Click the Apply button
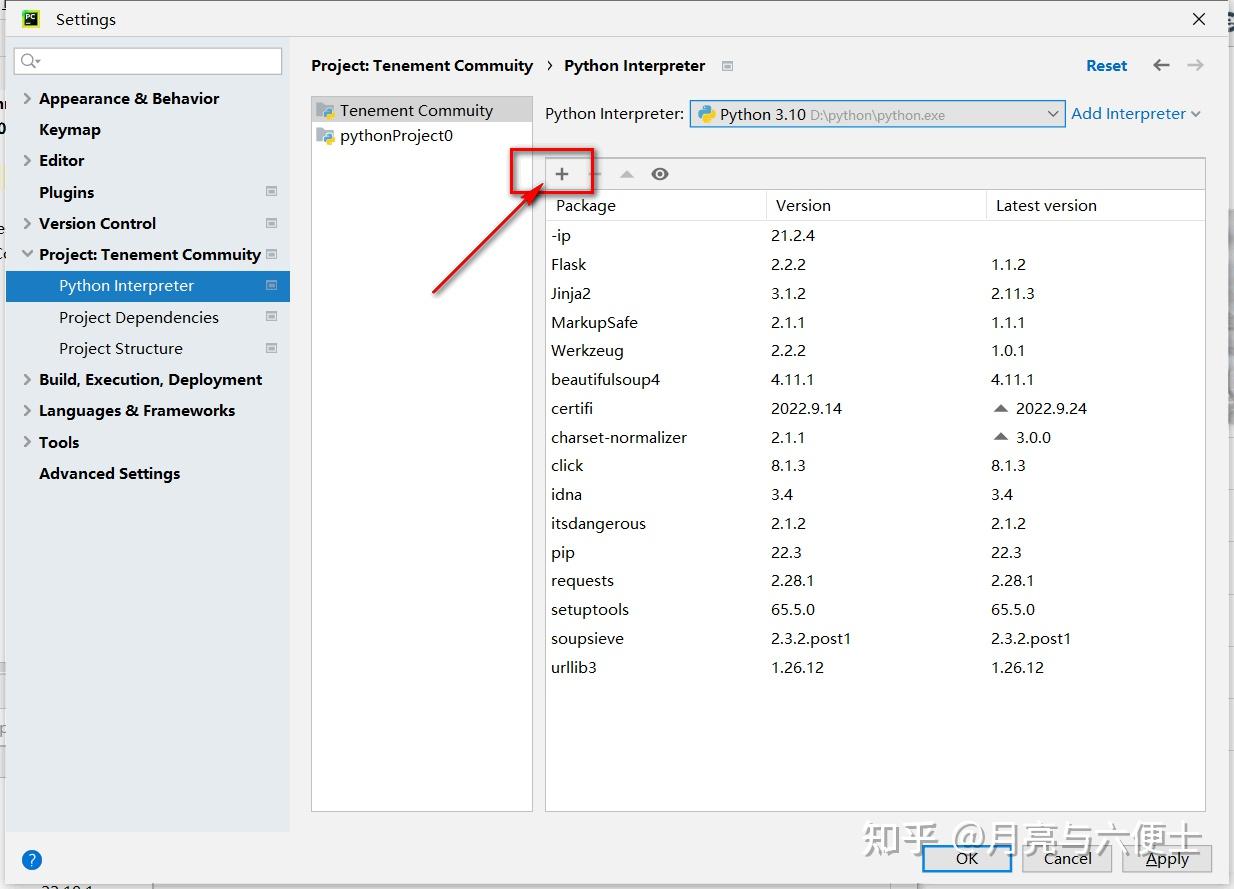The image size is (1234, 889). (x=1167, y=858)
